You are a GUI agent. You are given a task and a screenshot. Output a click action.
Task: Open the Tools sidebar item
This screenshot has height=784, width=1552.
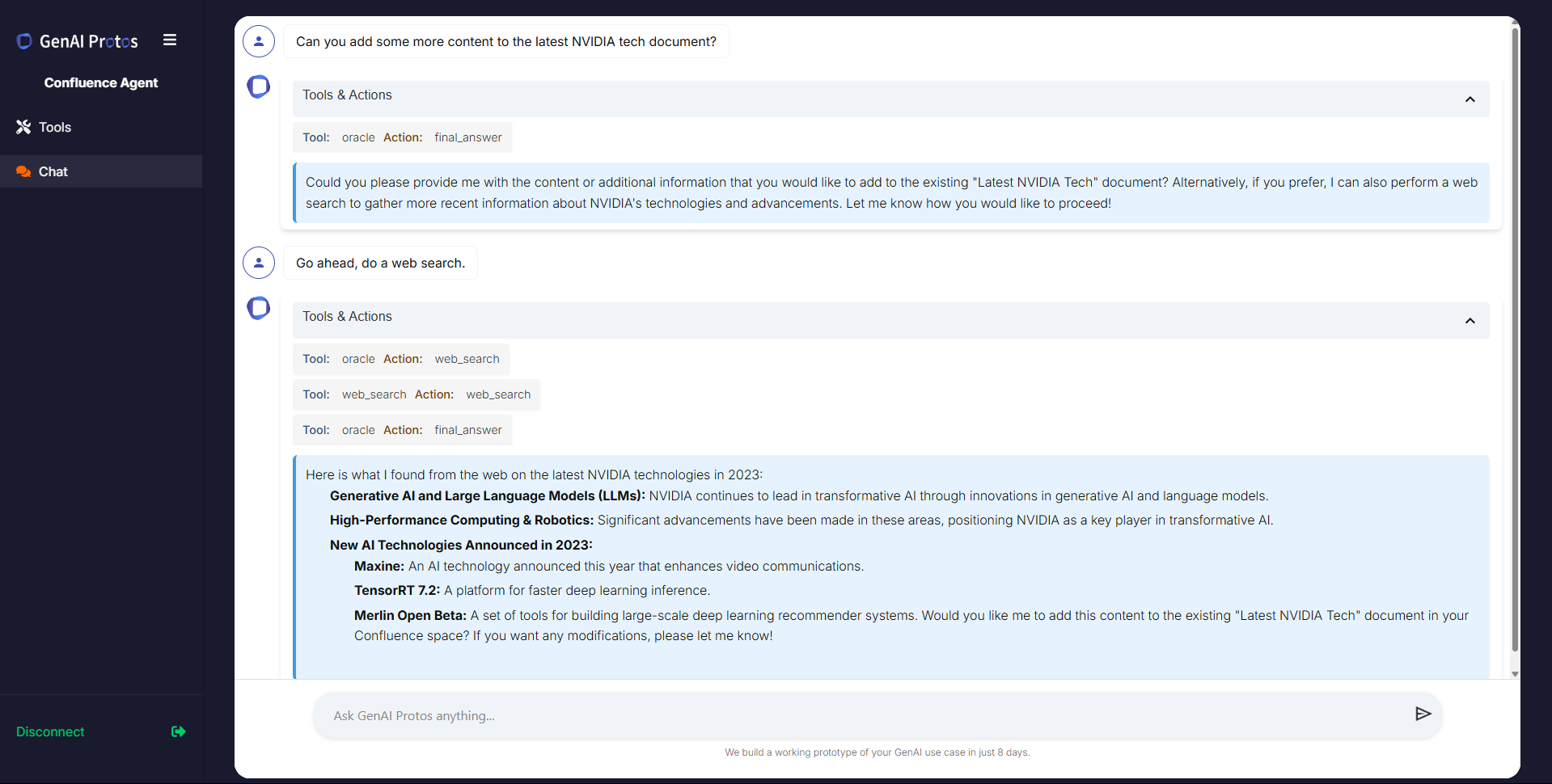tap(101, 127)
